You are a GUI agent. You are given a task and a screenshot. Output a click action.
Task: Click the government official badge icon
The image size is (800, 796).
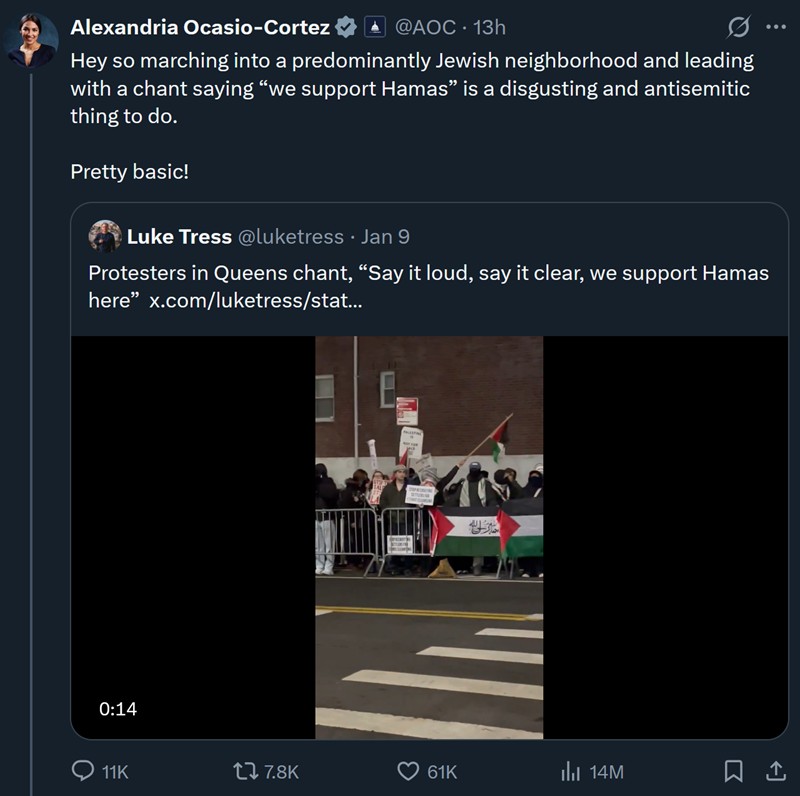374,27
